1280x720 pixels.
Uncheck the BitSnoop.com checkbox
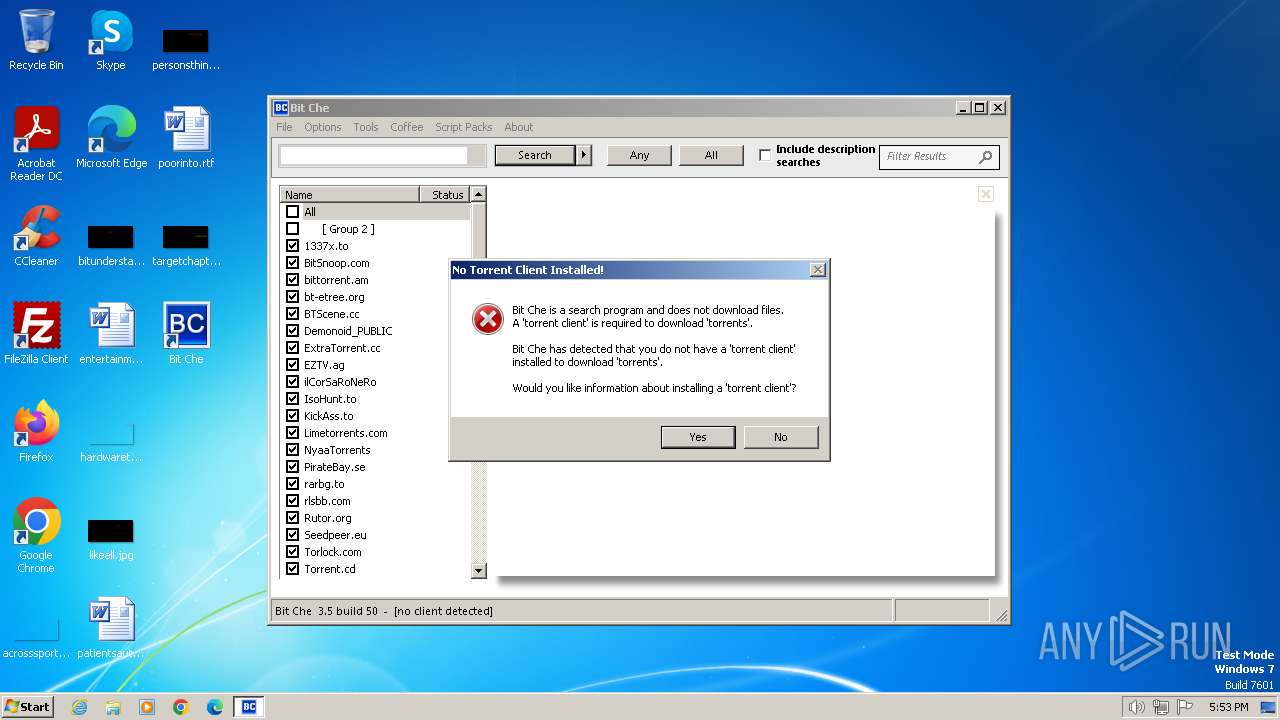coord(292,263)
